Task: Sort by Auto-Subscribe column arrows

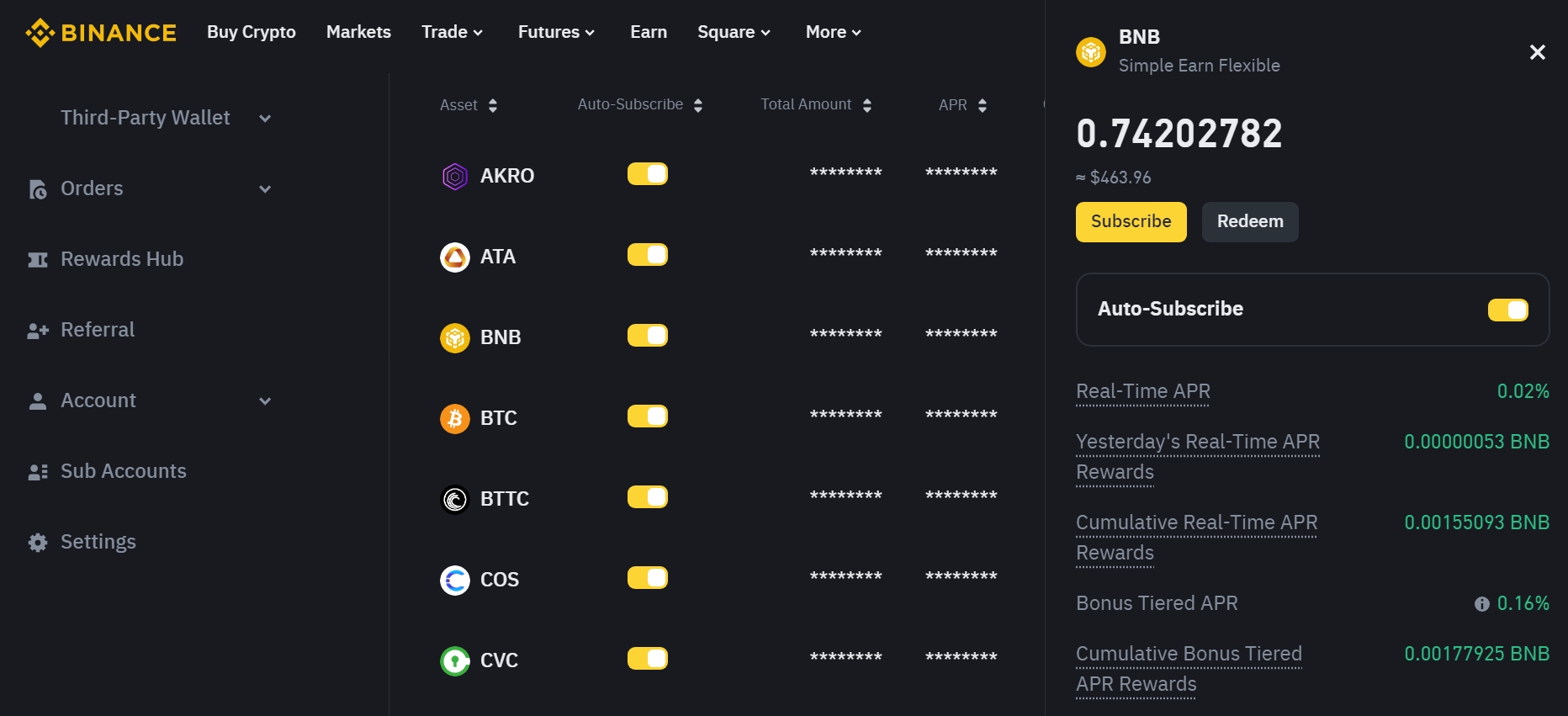Action: click(x=698, y=105)
